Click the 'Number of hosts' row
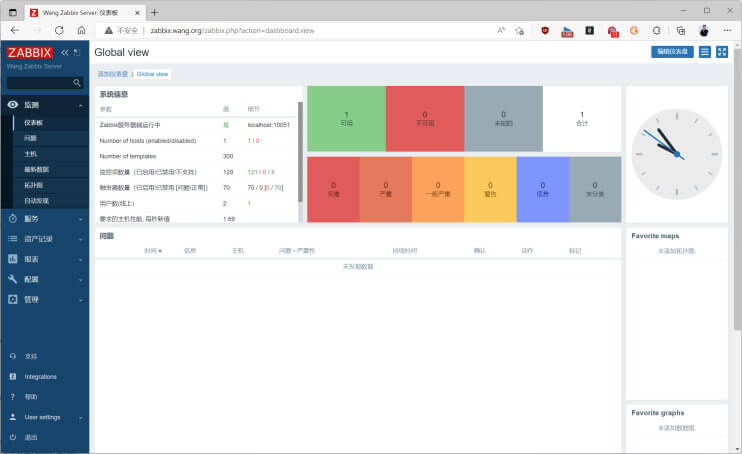This screenshot has width=742, height=454. pos(196,141)
